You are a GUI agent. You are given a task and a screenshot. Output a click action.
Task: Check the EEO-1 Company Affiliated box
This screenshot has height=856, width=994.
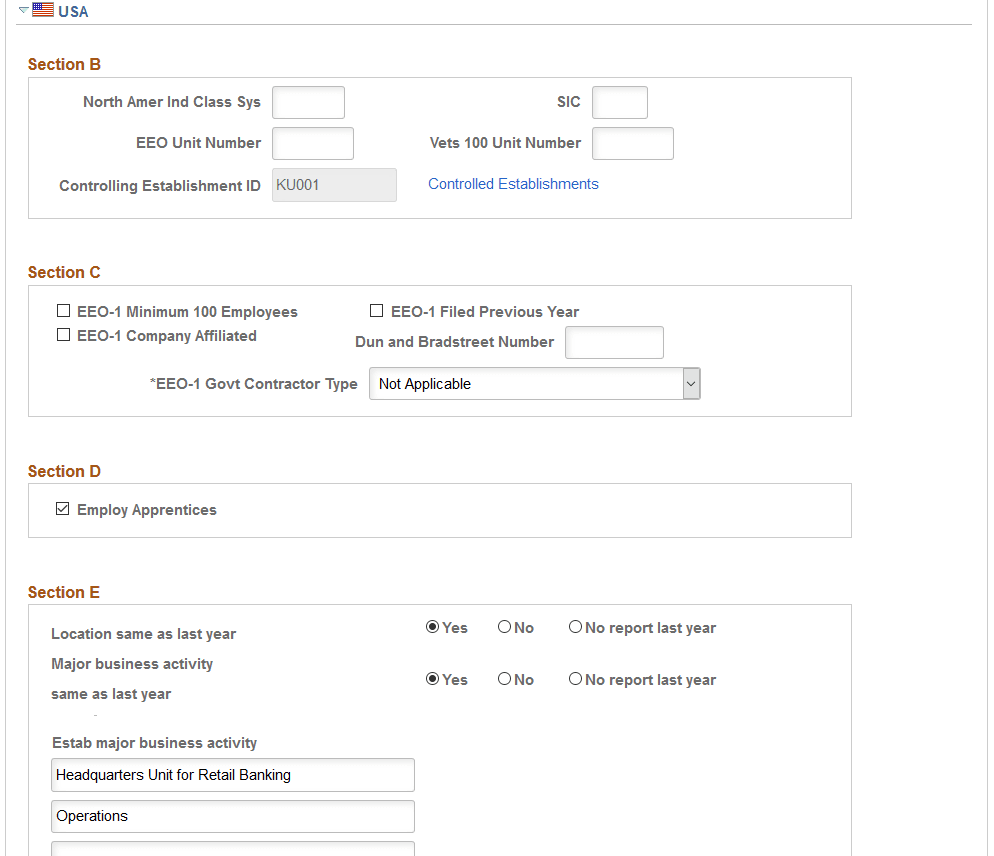click(x=64, y=334)
